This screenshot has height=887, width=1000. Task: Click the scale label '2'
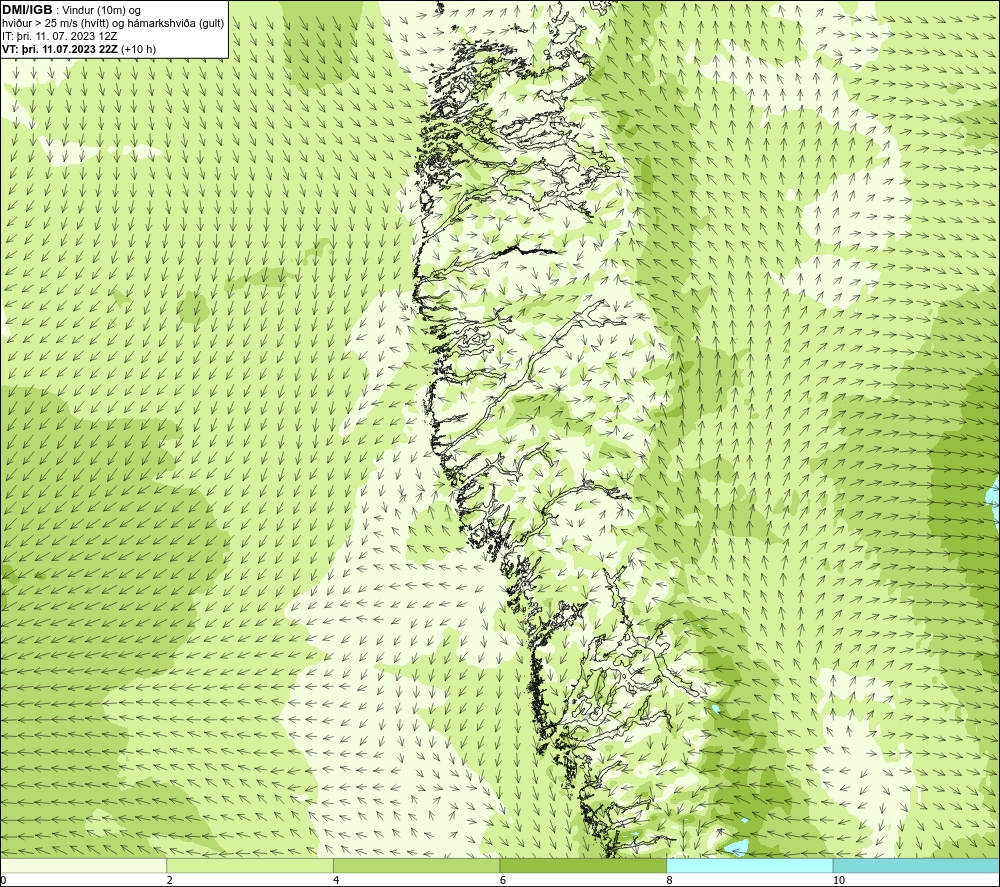pyautogui.click(x=170, y=880)
